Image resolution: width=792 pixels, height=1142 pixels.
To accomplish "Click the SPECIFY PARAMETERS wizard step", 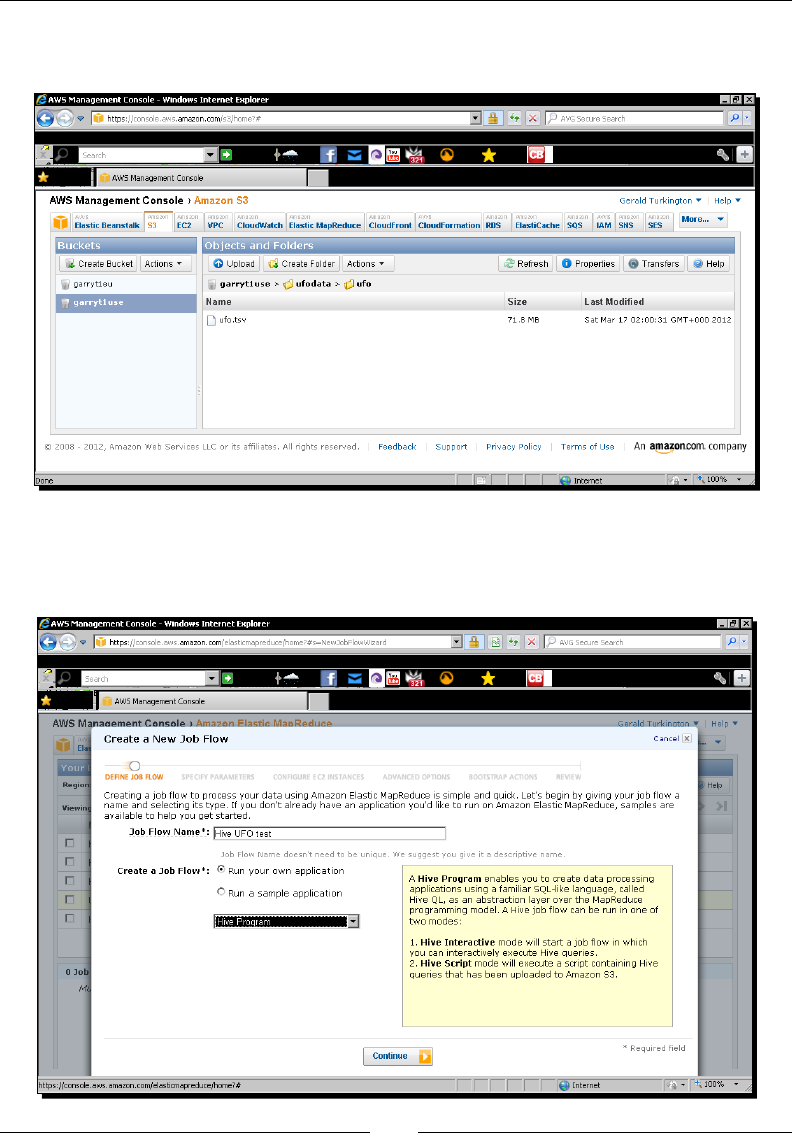I will pos(218,777).
